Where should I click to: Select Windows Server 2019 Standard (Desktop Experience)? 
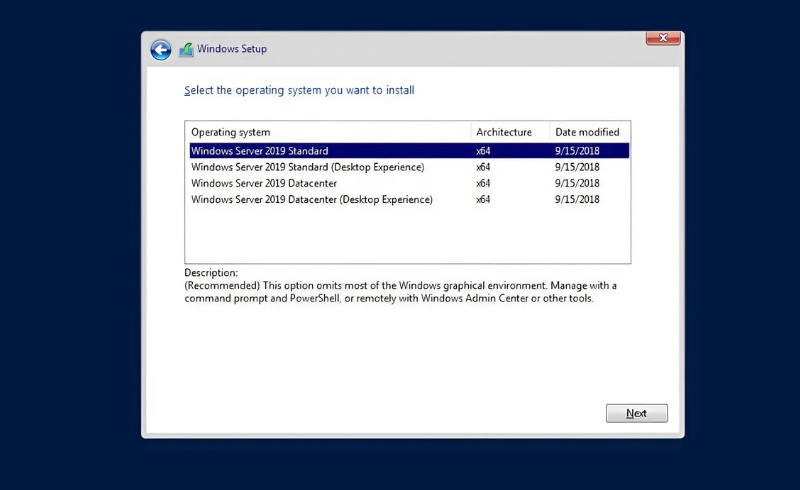409,167
